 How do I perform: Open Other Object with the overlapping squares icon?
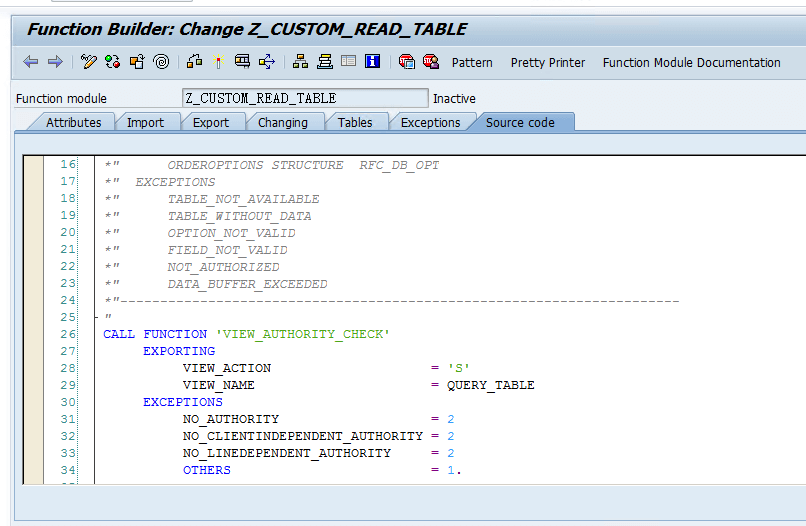(137, 62)
